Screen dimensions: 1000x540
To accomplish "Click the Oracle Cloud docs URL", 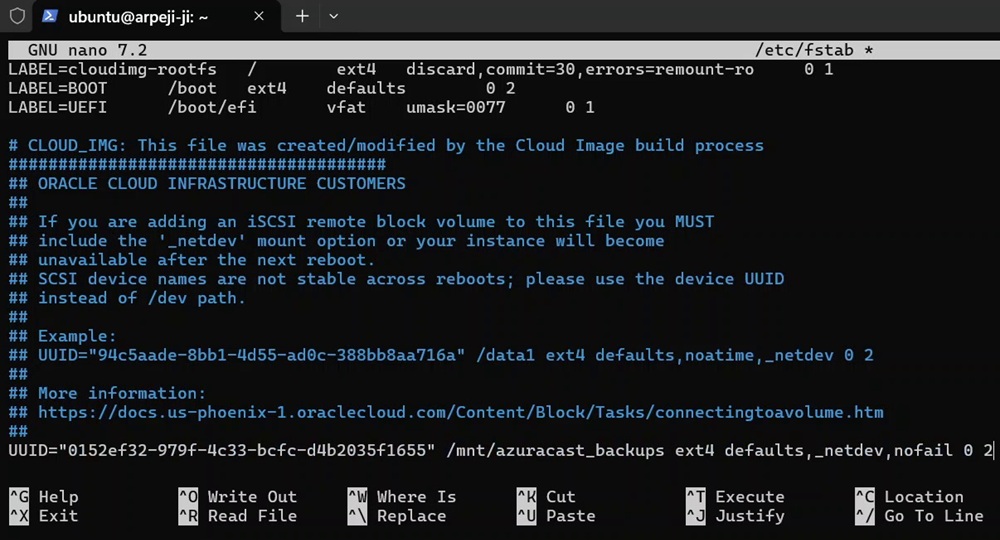I will click(x=460, y=412).
